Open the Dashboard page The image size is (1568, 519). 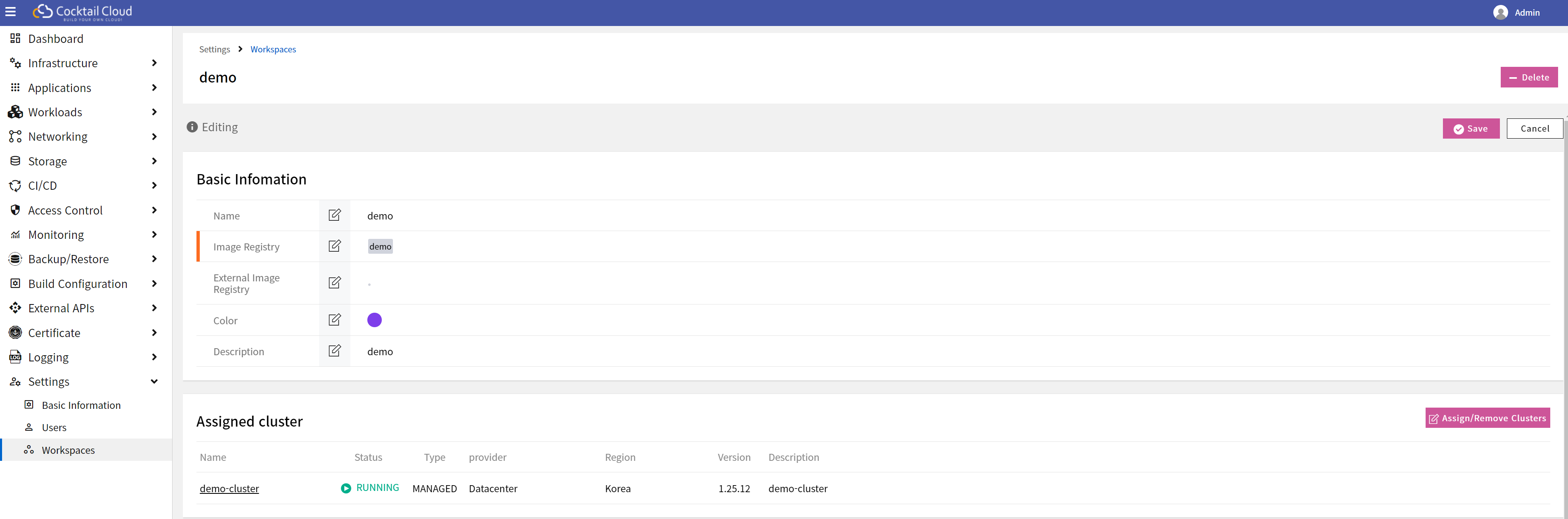55,39
